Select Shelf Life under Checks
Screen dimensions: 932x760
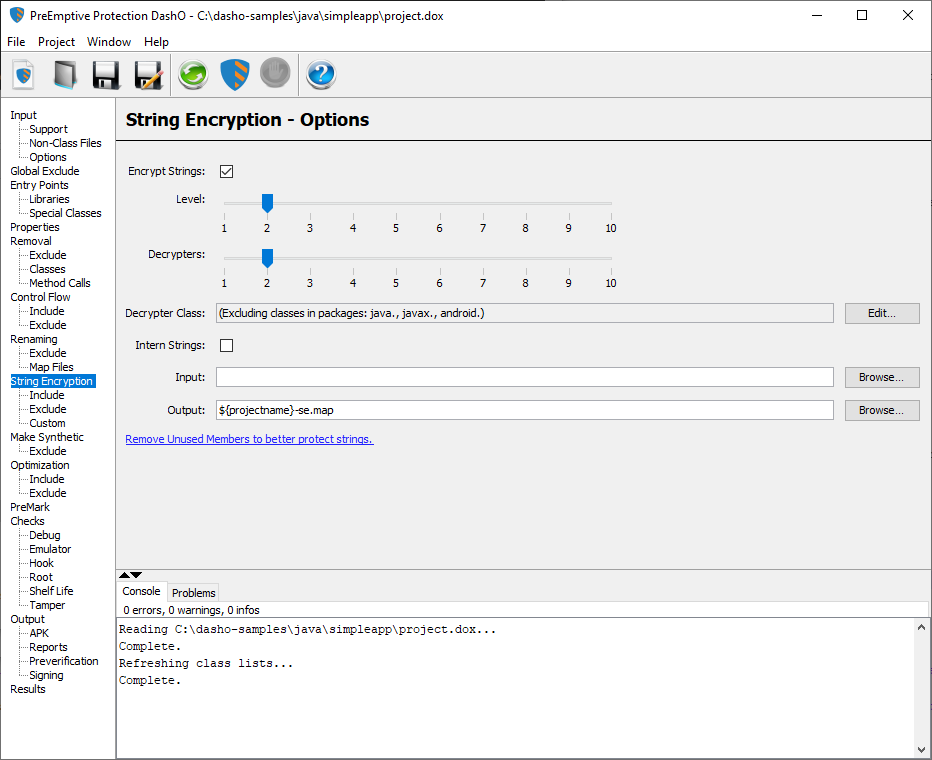pyautogui.click(x=51, y=591)
